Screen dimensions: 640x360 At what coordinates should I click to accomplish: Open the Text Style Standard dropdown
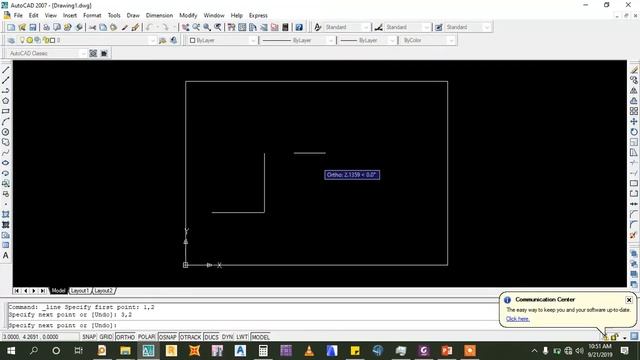(347, 27)
